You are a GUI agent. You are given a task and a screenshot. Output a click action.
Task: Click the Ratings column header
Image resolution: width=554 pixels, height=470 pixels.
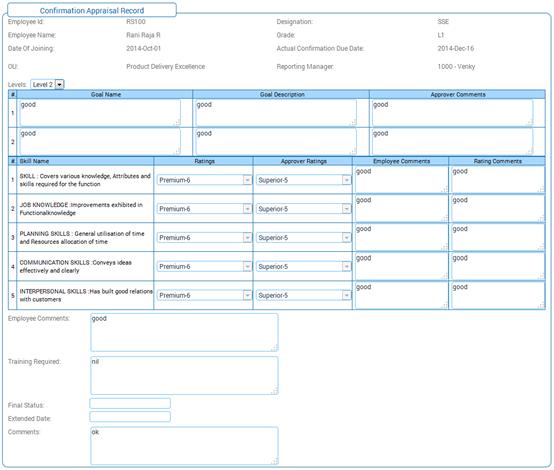[x=204, y=161]
